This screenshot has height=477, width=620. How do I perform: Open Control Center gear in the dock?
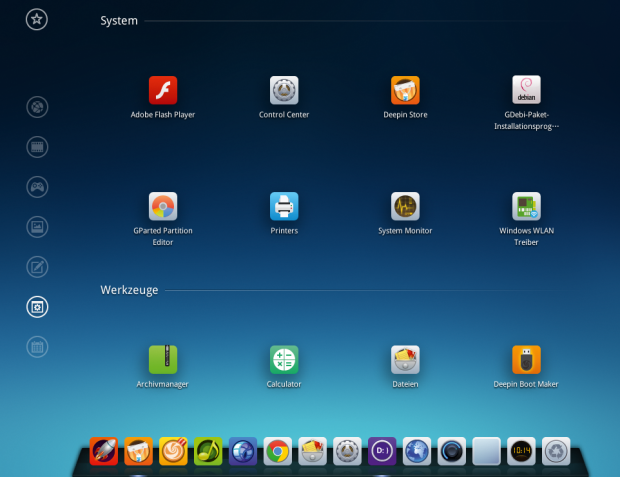click(x=347, y=451)
